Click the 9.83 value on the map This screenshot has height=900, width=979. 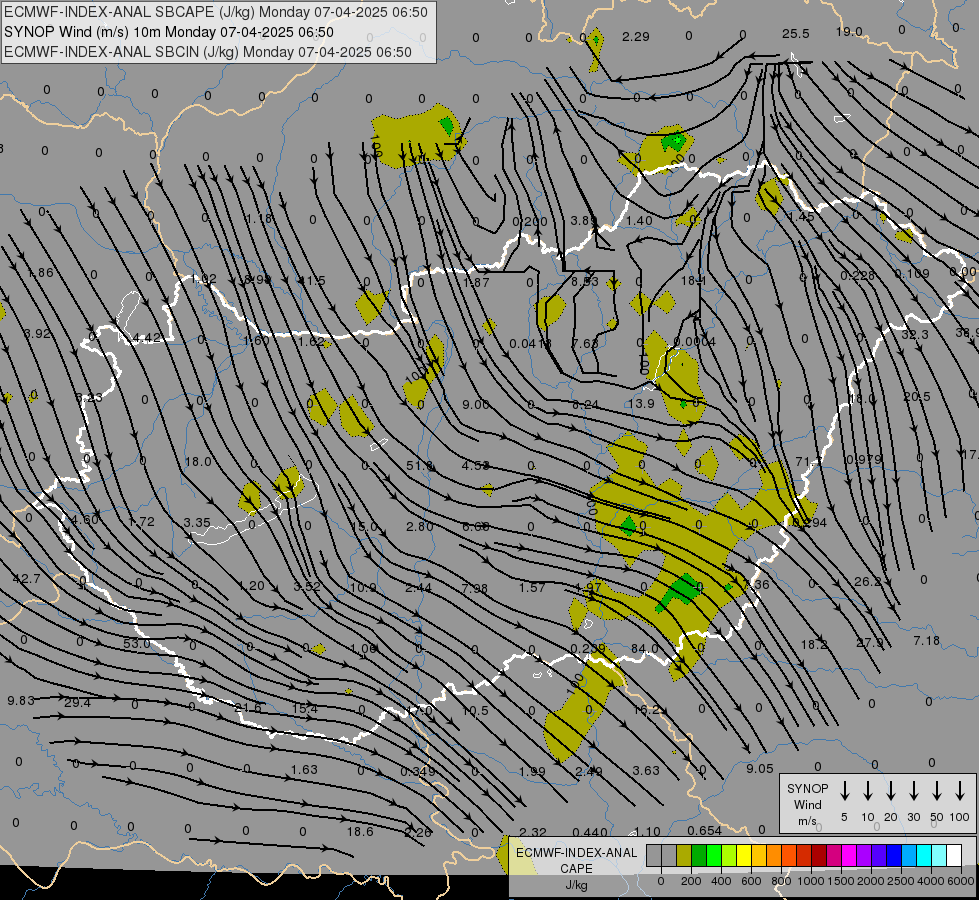coord(21,701)
